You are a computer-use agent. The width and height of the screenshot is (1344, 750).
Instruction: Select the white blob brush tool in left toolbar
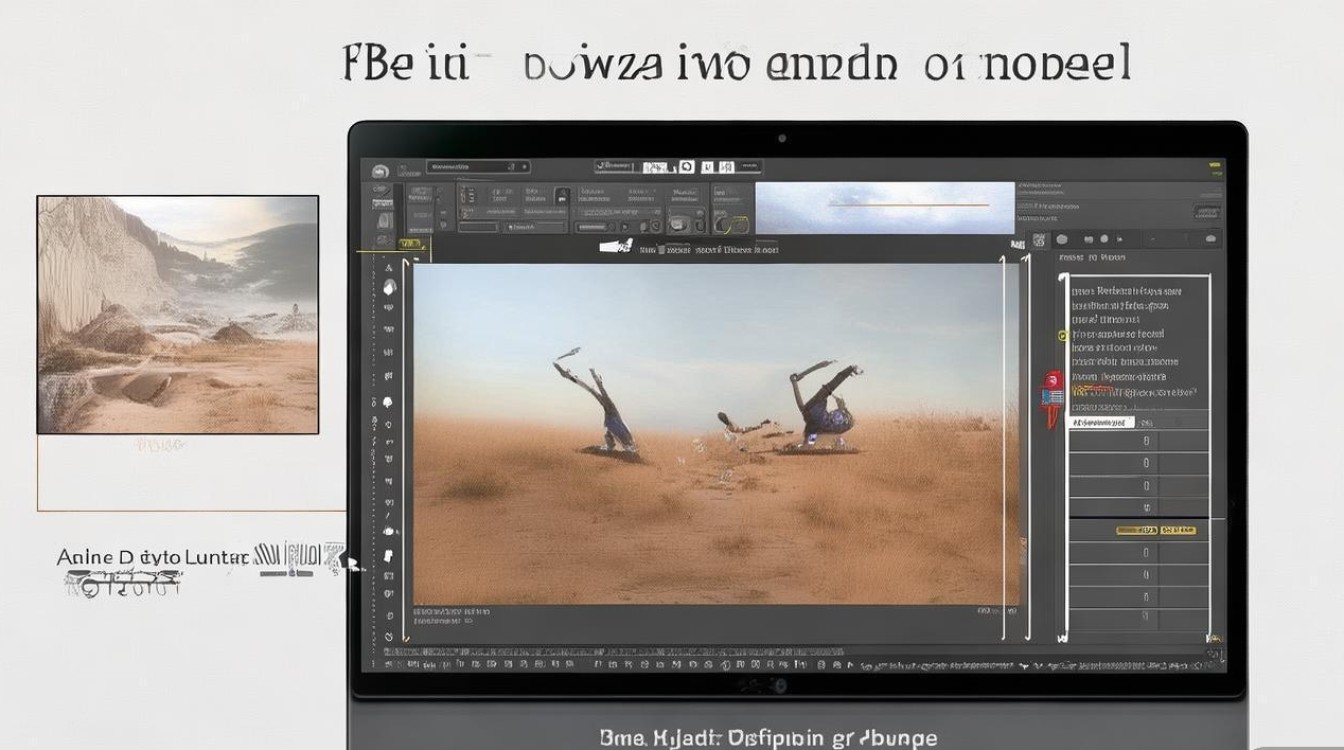[x=388, y=402]
